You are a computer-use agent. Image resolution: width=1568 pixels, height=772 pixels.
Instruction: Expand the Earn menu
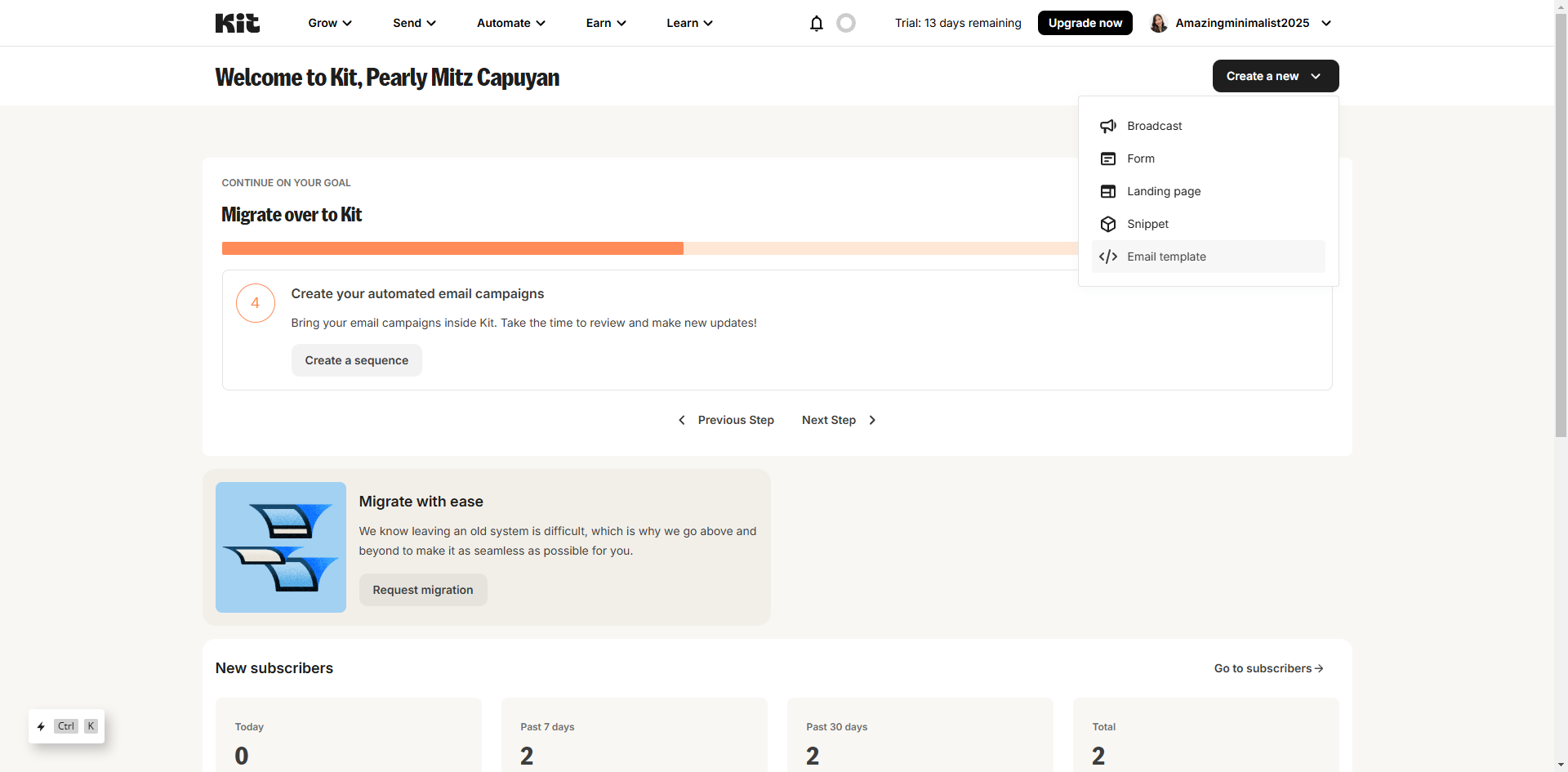point(606,23)
